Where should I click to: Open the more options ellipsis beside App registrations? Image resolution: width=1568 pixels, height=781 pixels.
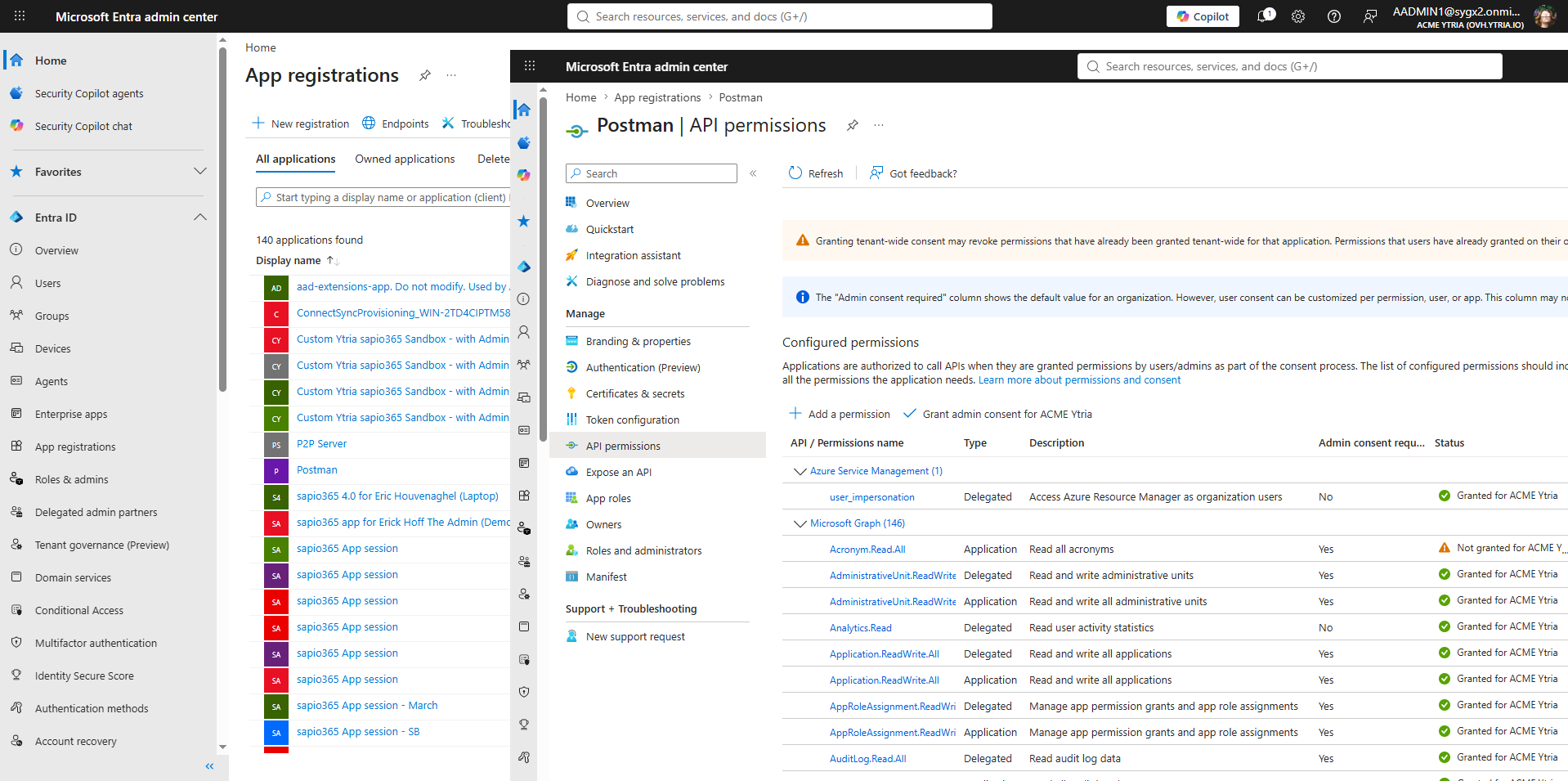[451, 75]
